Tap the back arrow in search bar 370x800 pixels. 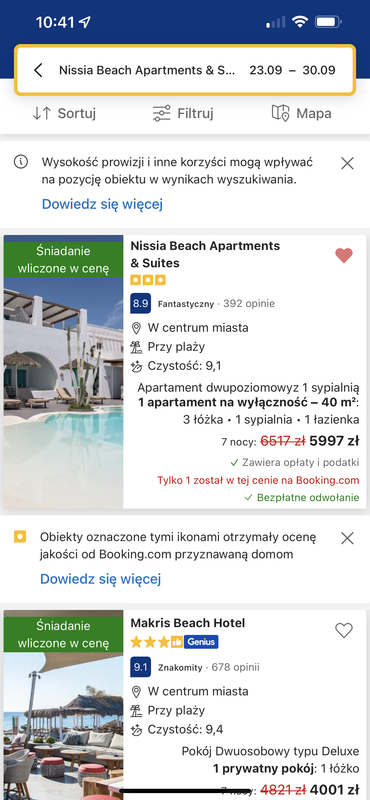(x=38, y=70)
